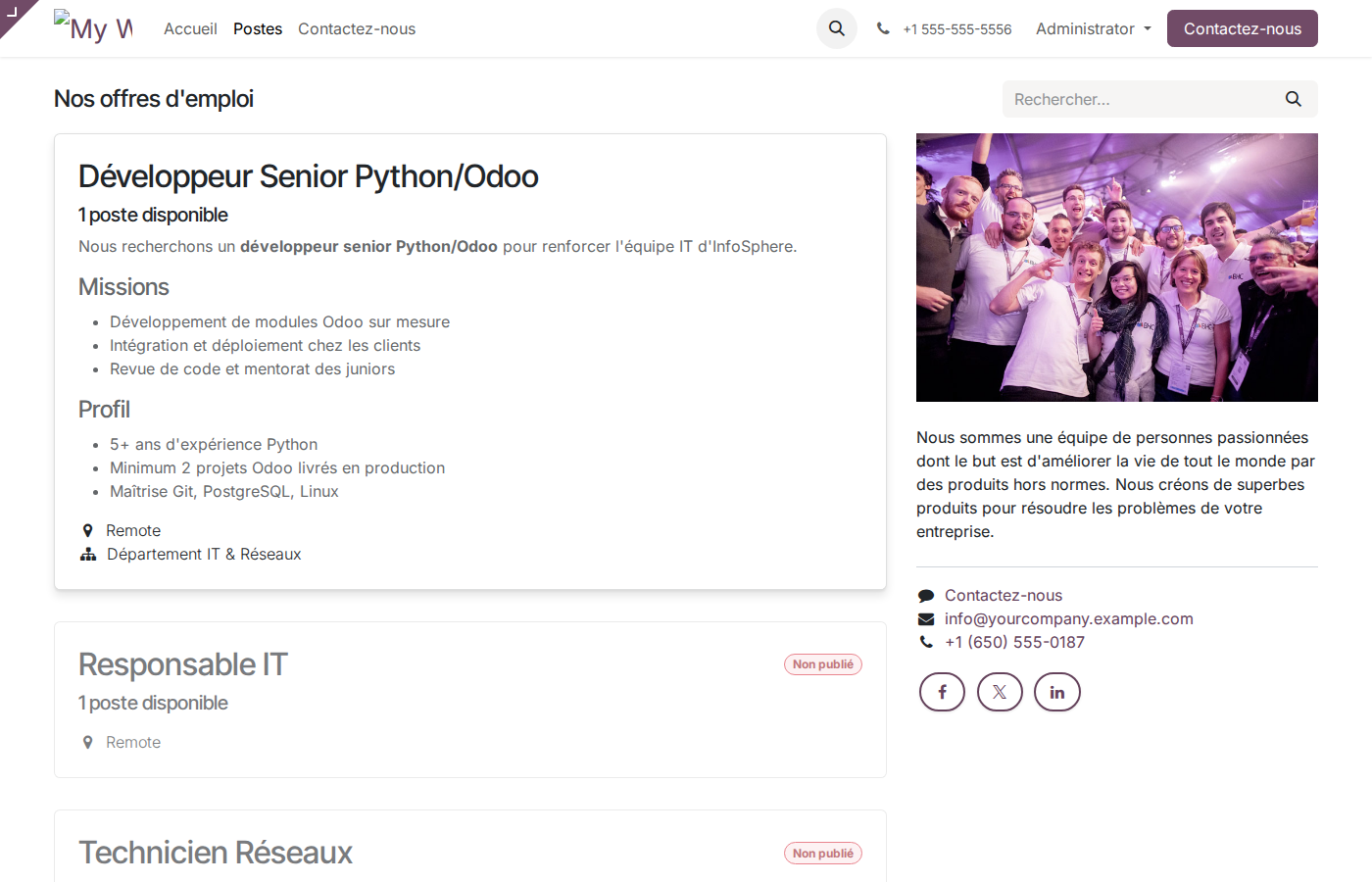Click inside the Rechercher search field
The height and width of the screenshot is (882, 1372).
(x=1127, y=99)
